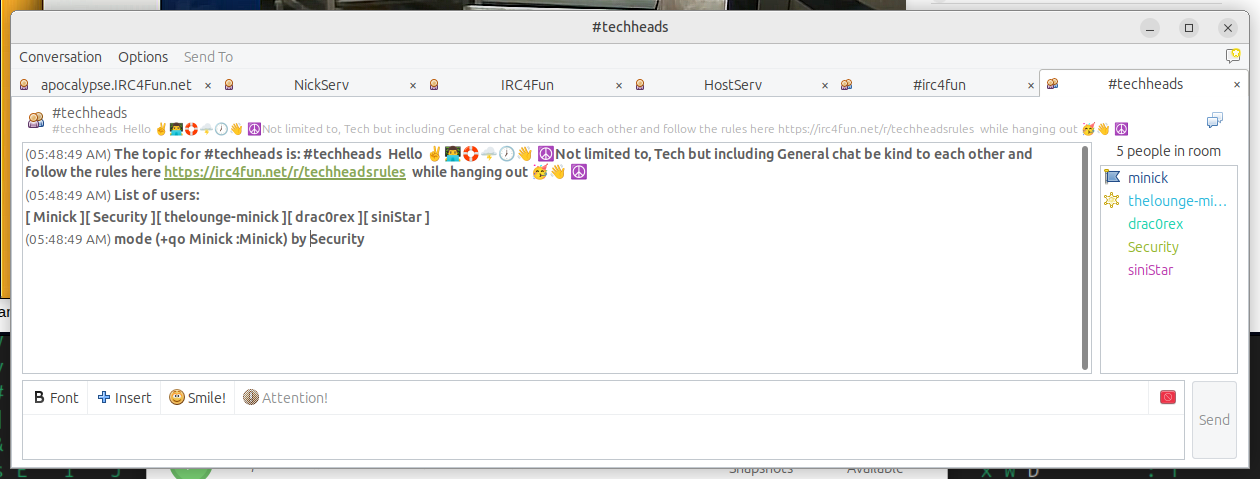
Task: Open the techheadsrules link in chat
Action: click(284, 172)
